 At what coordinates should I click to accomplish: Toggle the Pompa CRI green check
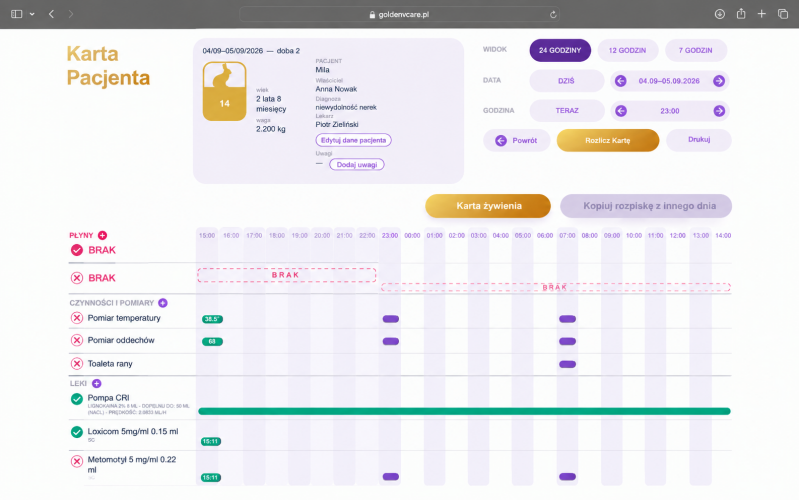click(x=77, y=399)
